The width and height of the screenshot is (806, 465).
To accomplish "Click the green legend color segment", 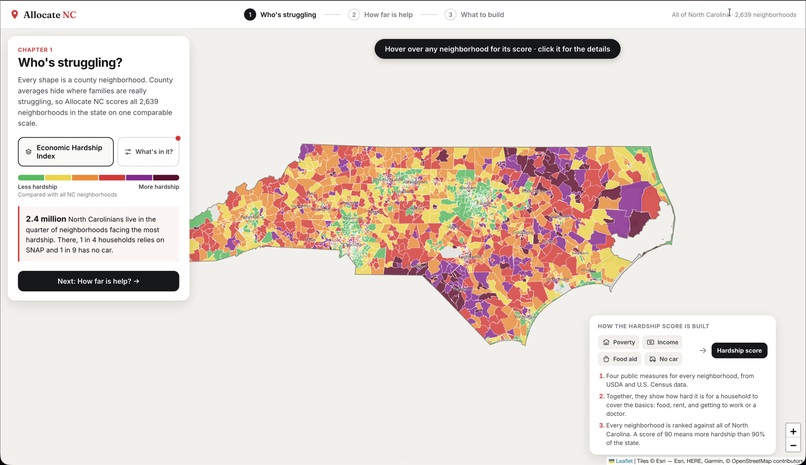I will (31, 177).
